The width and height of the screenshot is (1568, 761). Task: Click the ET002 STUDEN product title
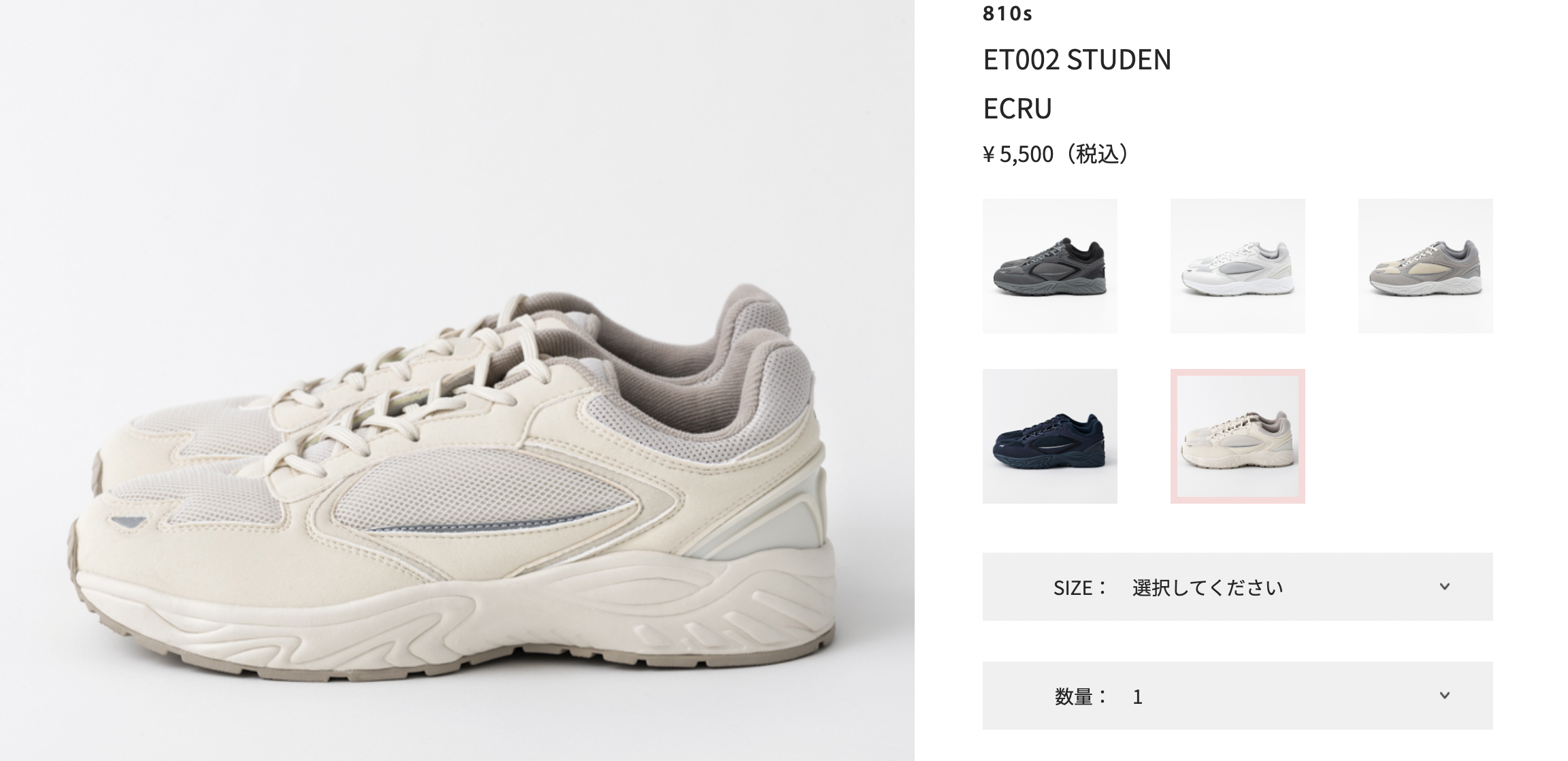pyautogui.click(x=1077, y=60)
